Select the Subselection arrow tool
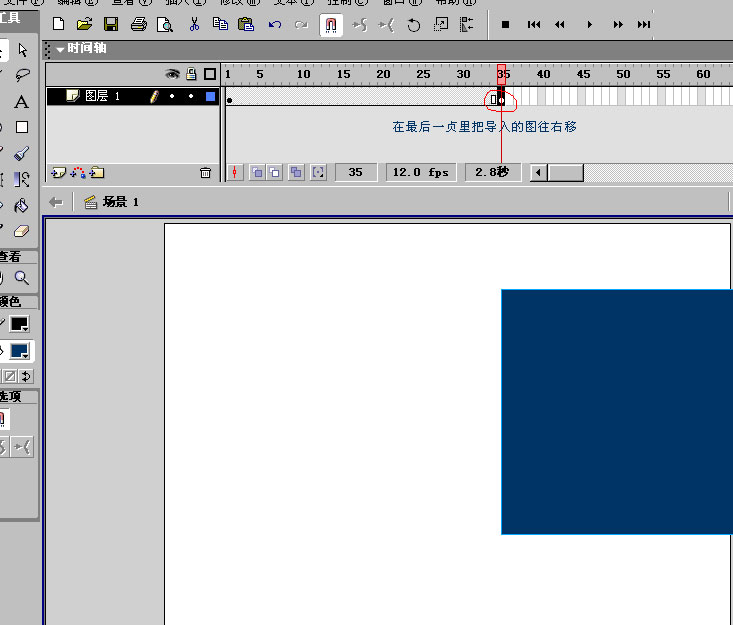Screen dimensions: 733x625 pyautogui.click(x=22, y=49)
